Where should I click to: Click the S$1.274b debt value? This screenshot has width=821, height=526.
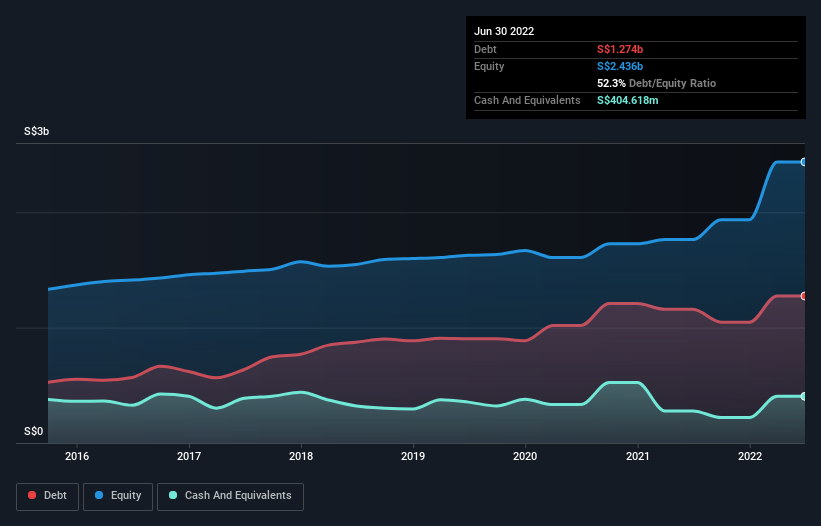620,49
